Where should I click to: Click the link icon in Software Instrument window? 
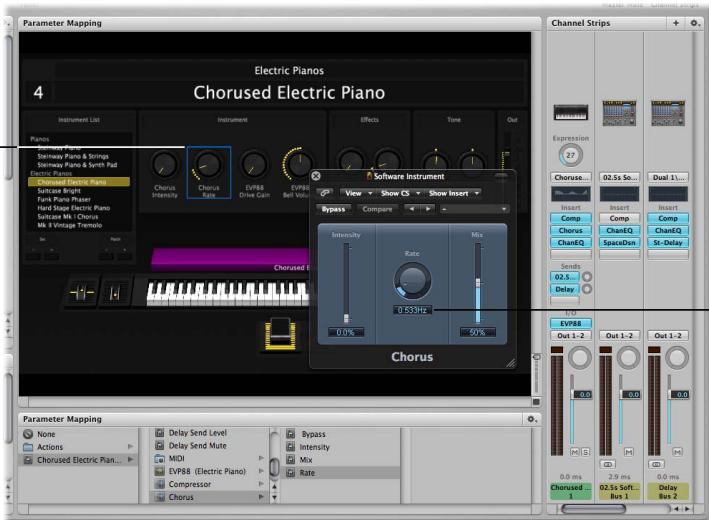tap(325, 193)
